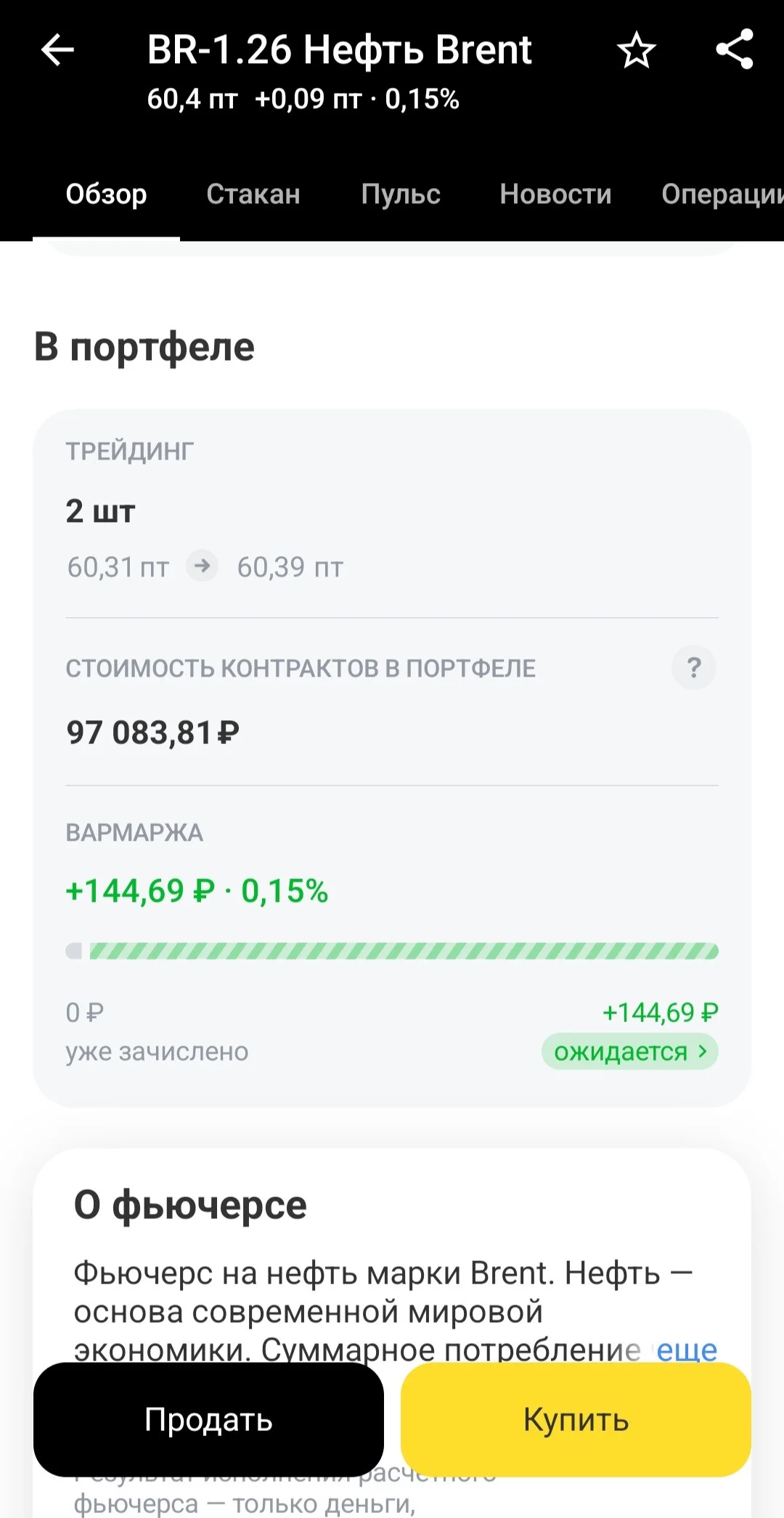
Task: Open the portfolio contracts value 97 083,81 ₽
Action: (x=152, y=733)
